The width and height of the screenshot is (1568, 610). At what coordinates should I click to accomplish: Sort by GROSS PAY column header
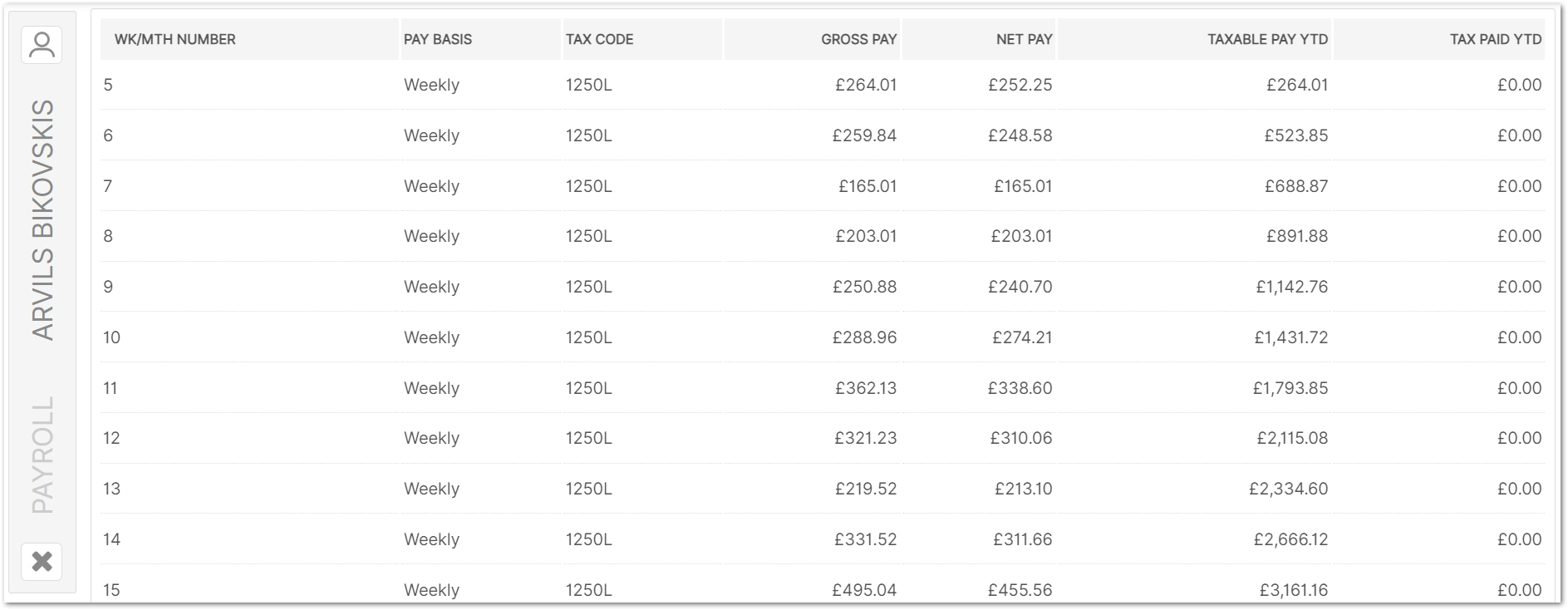858,39
